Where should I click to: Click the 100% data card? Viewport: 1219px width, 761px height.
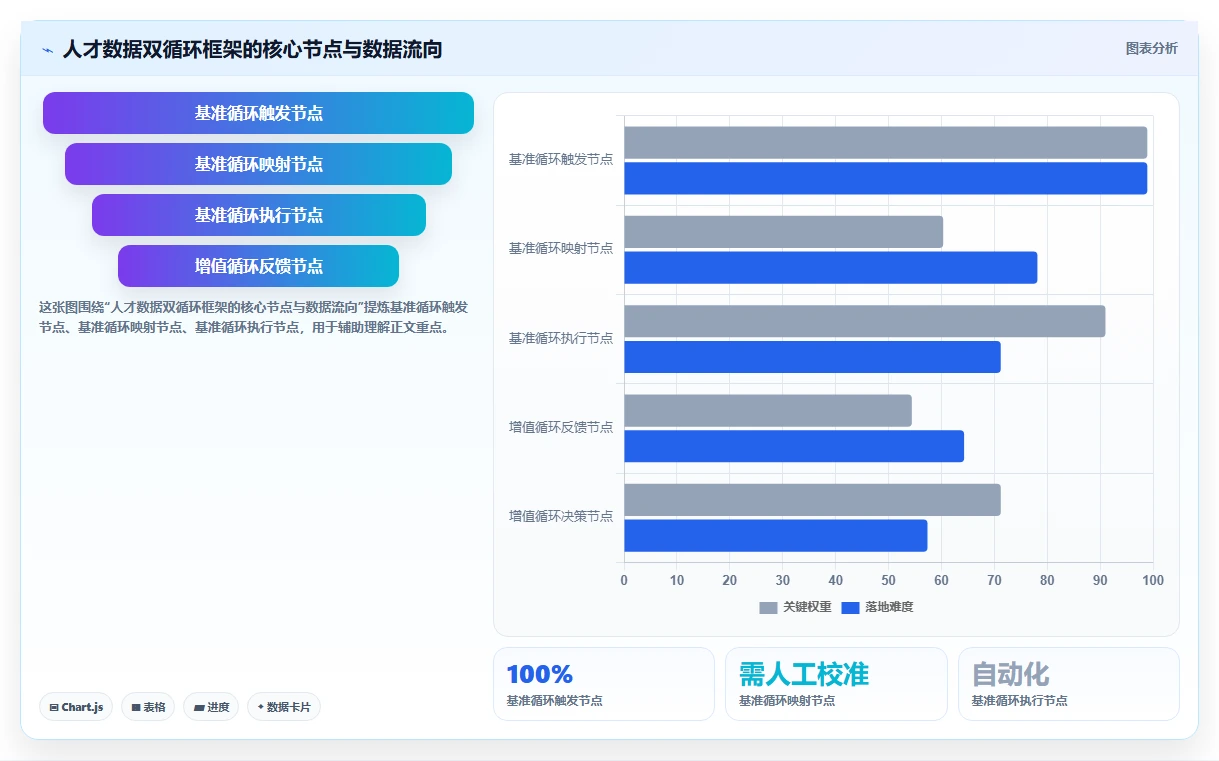(x=604, y=684)
